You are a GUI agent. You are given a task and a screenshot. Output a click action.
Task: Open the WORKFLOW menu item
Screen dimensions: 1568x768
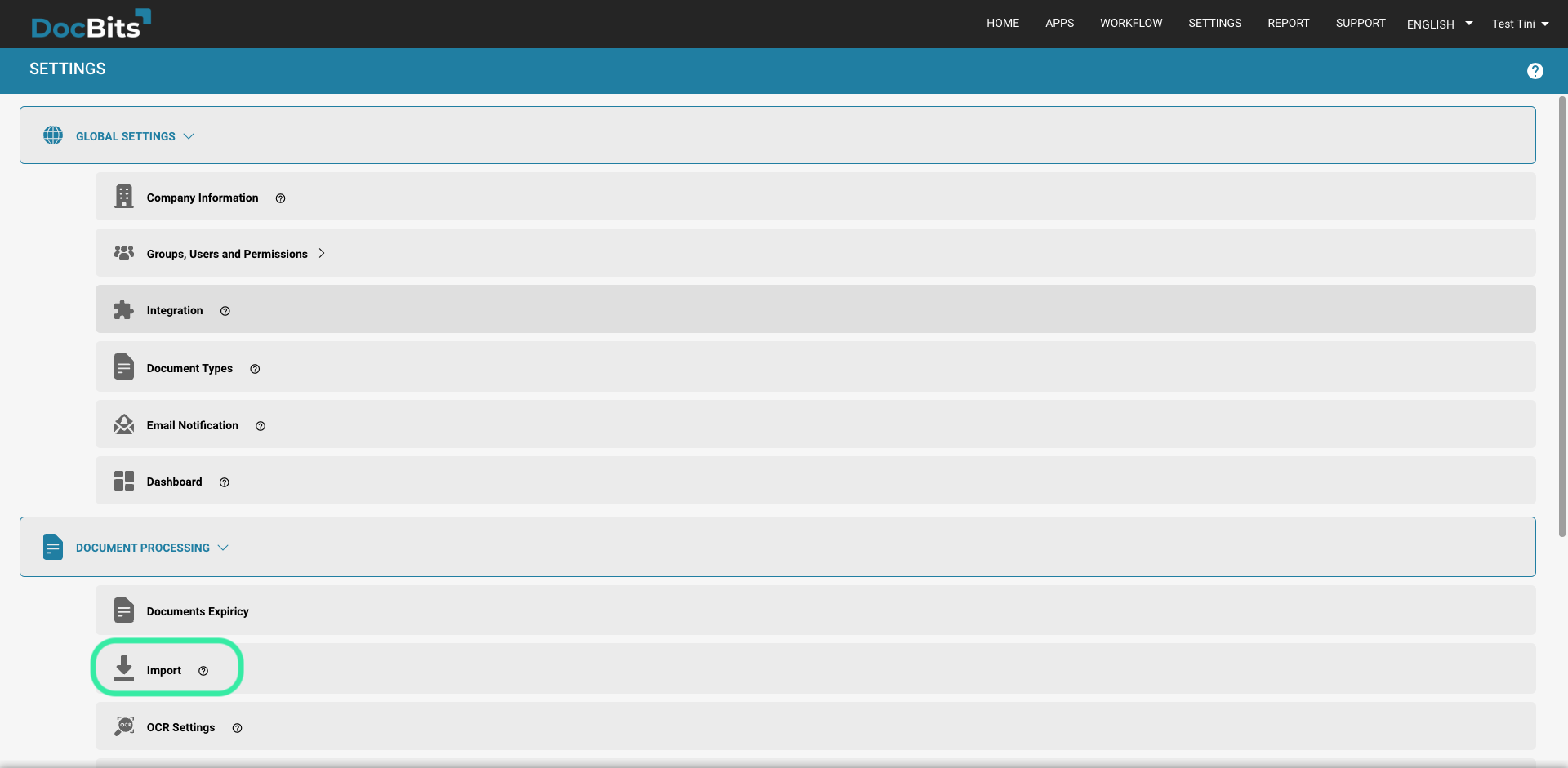coord(1131,23)
